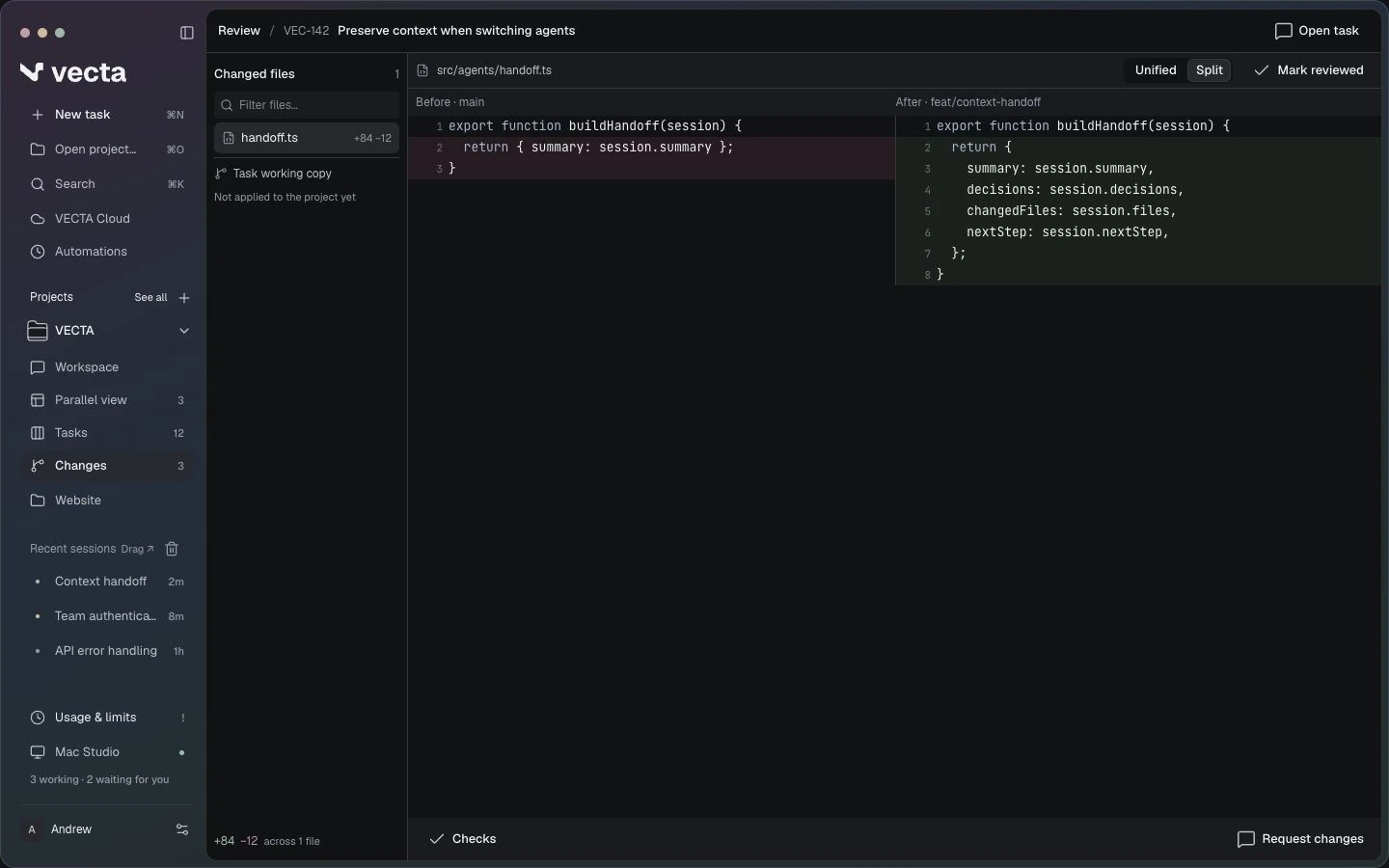The height and width of the screenshot is (868, 1389).
Task: Click the New task button
Action: pos(106,115)
